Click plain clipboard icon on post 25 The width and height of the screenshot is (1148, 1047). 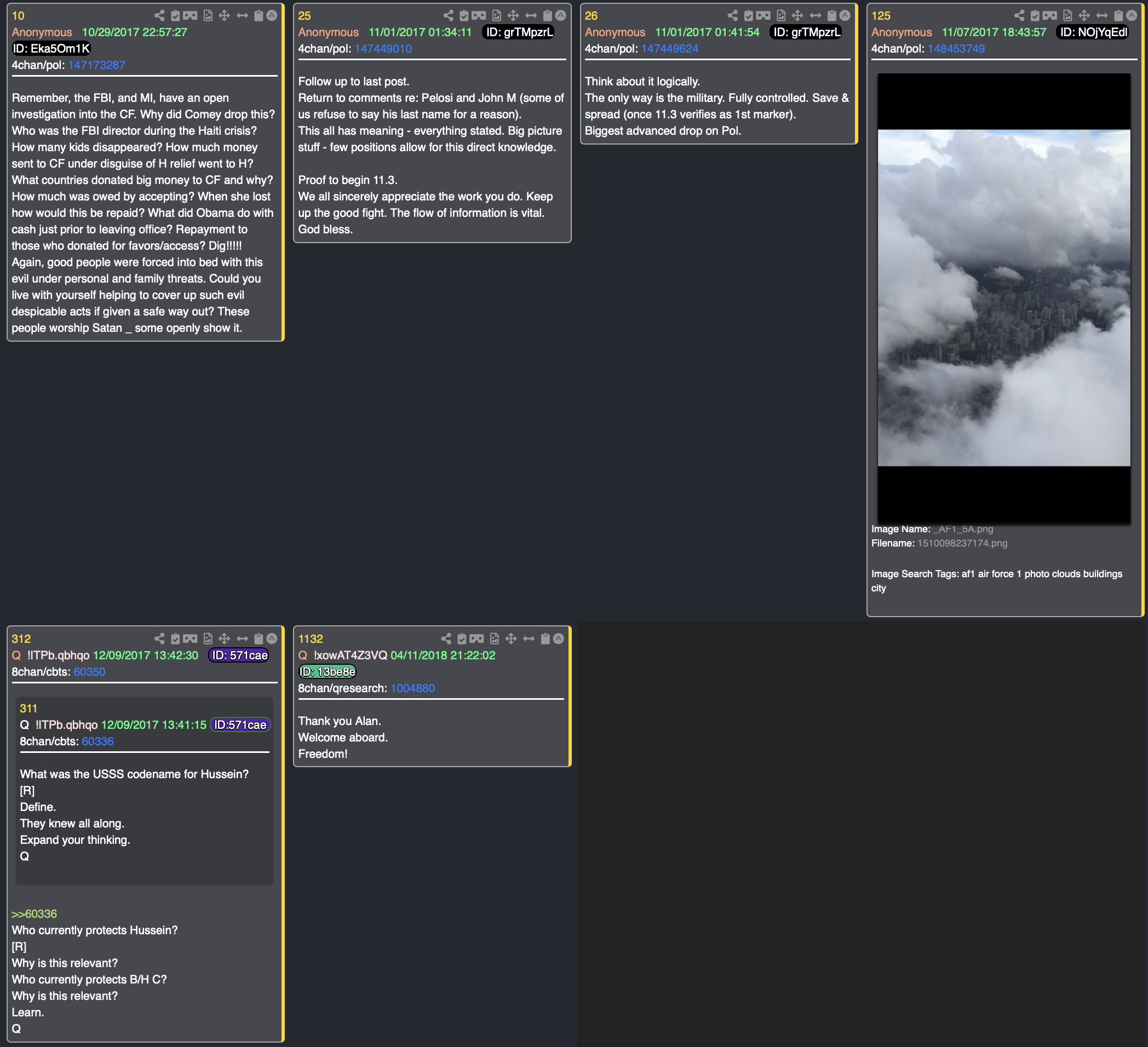(547, 16)
